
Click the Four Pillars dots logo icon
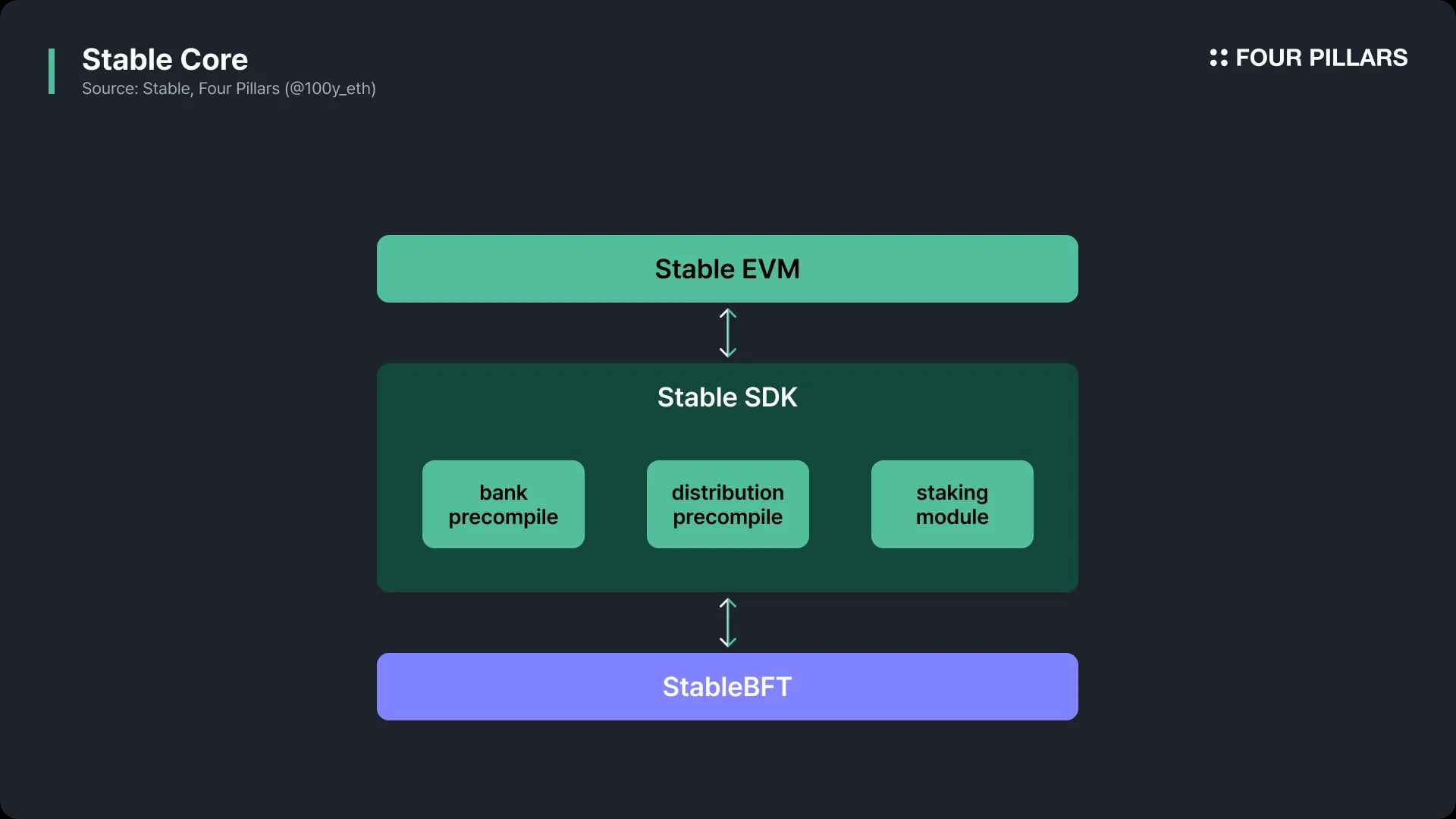1219,58
